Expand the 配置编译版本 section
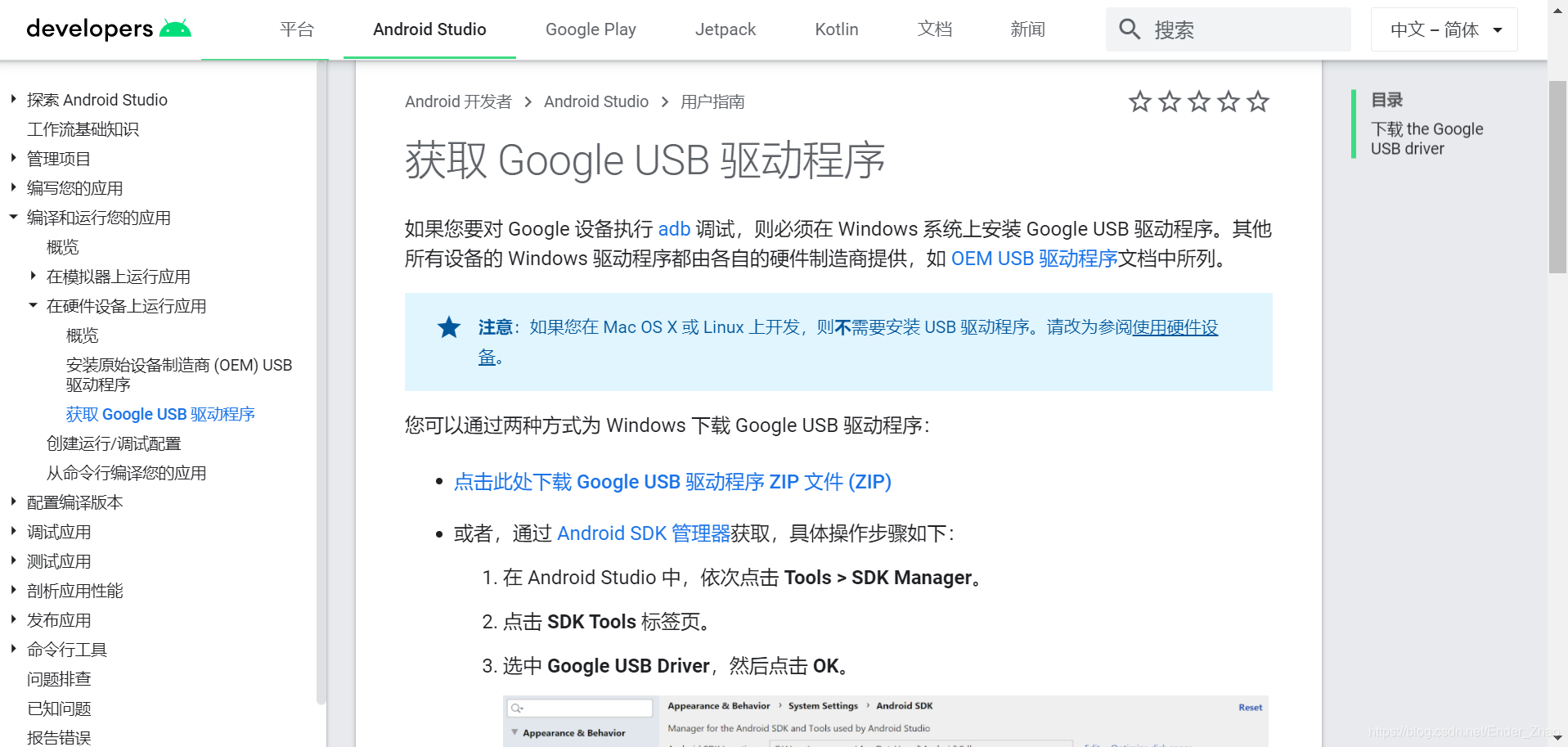 tap(13, 502)
